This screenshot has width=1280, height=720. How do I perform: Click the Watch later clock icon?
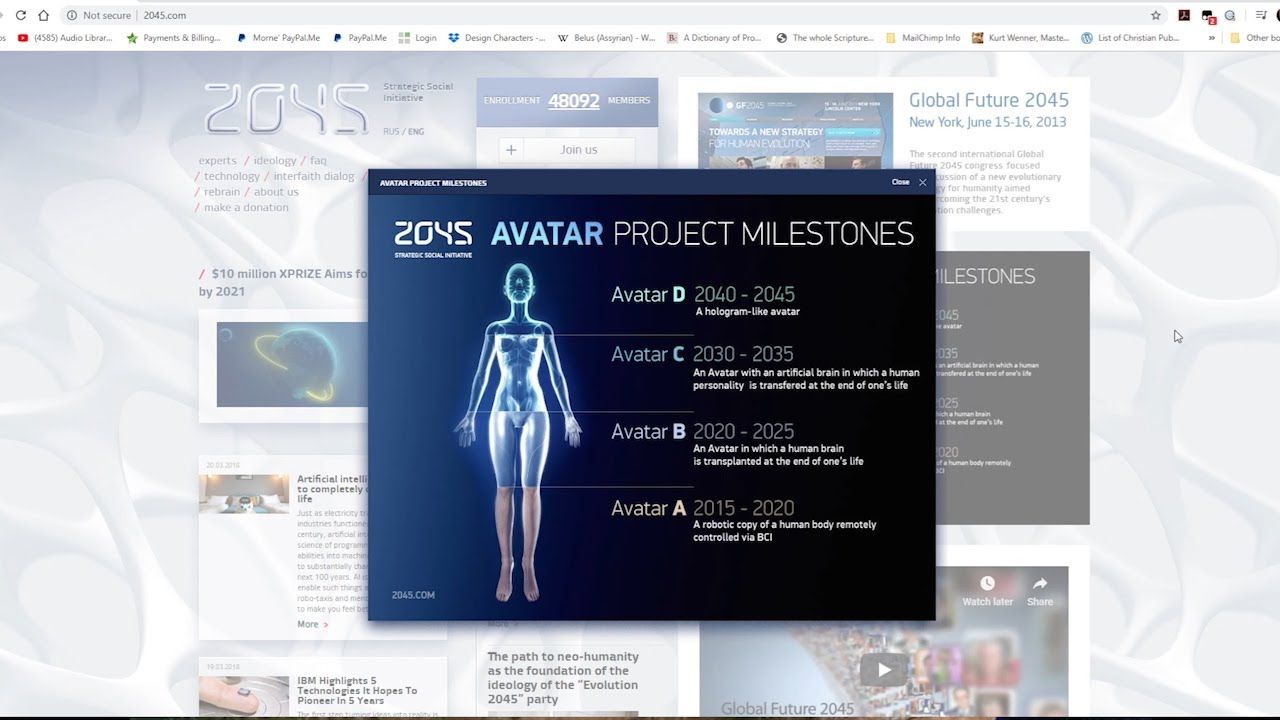point(987,584)
